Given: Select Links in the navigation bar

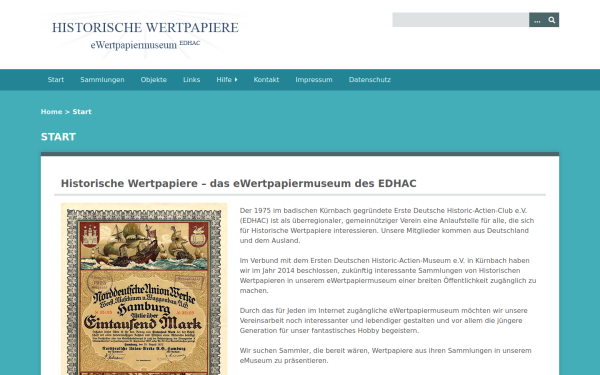Looking at the screenshot, I should [x=191, y=80].
